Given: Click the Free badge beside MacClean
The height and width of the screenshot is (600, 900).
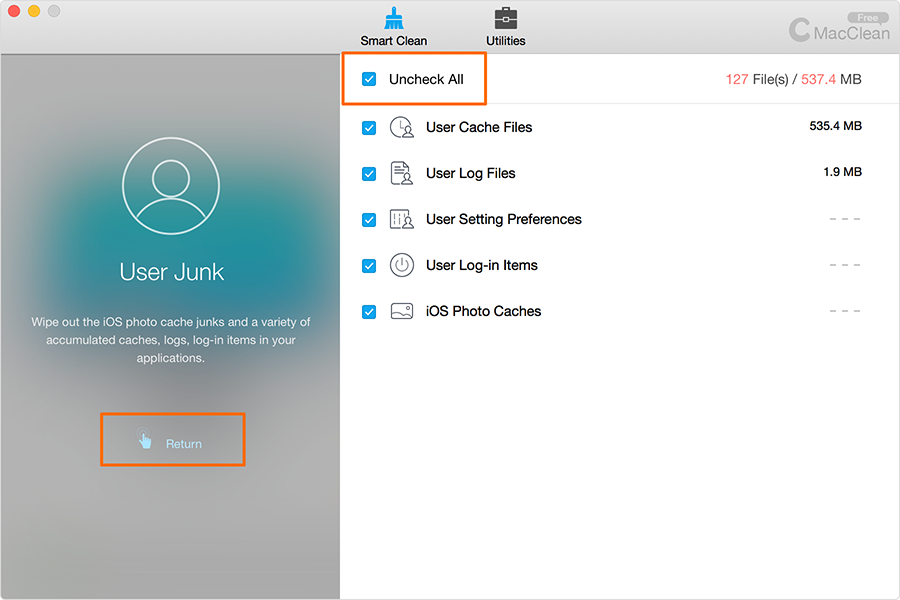Looking at the screenshot, I should point(867,18).
